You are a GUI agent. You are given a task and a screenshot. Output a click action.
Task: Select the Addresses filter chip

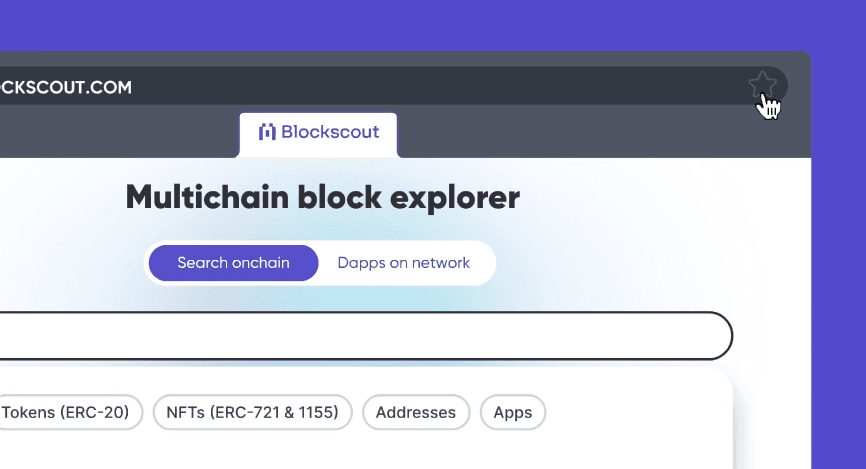tap(416, 413)
